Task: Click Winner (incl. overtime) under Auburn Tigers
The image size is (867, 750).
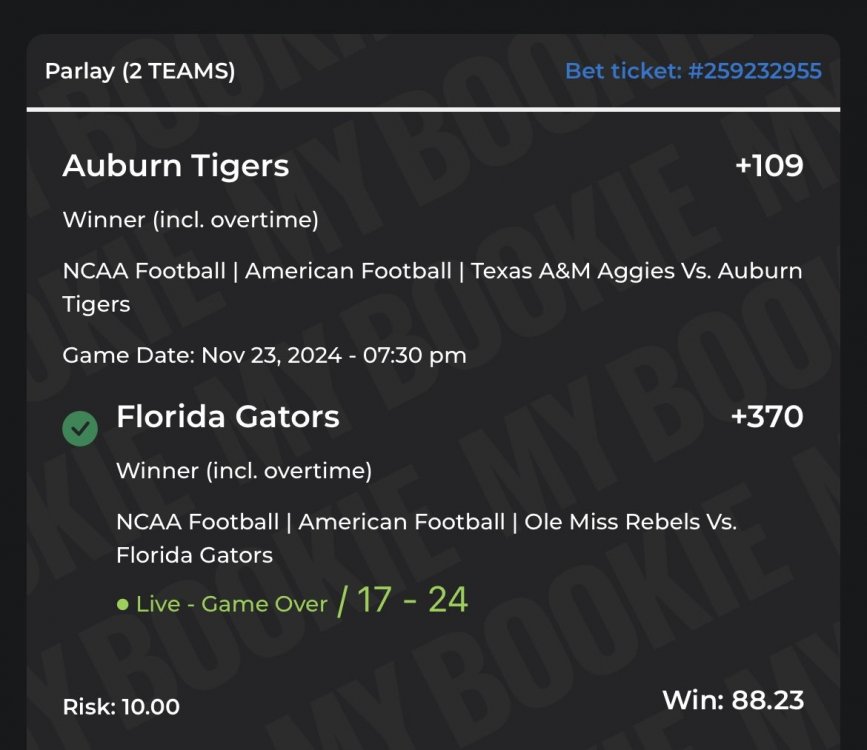Action: (x=190, y=220)
